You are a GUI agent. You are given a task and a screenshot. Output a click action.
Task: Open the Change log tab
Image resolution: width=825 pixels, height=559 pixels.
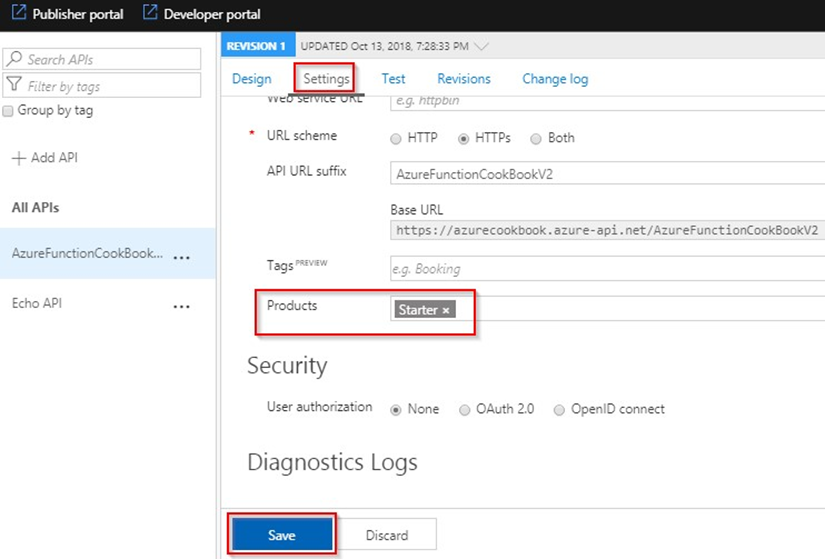click(555, 78)
